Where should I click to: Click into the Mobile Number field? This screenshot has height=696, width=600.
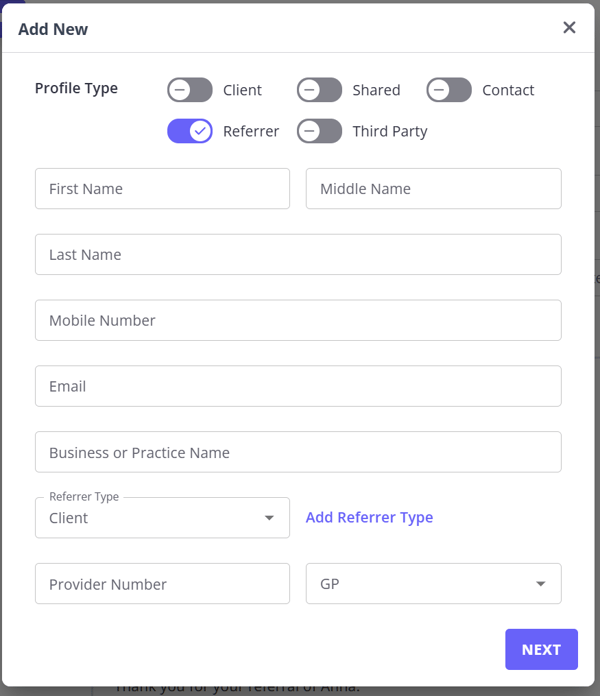click(x=298, y=321)
